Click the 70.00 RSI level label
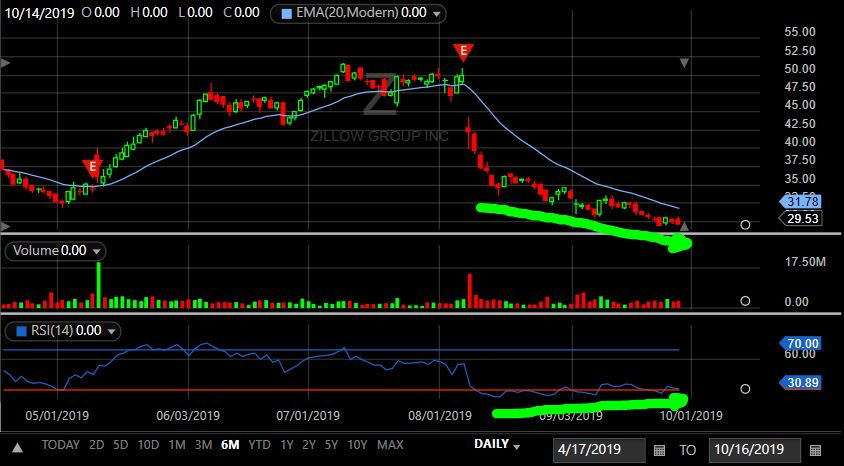844x466 pixels. coord(800,343)
